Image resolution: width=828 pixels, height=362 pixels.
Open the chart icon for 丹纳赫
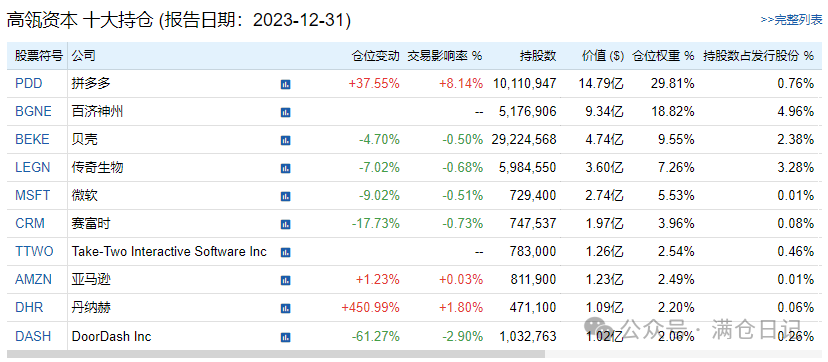pyautogui.click(x=285, y=308)
